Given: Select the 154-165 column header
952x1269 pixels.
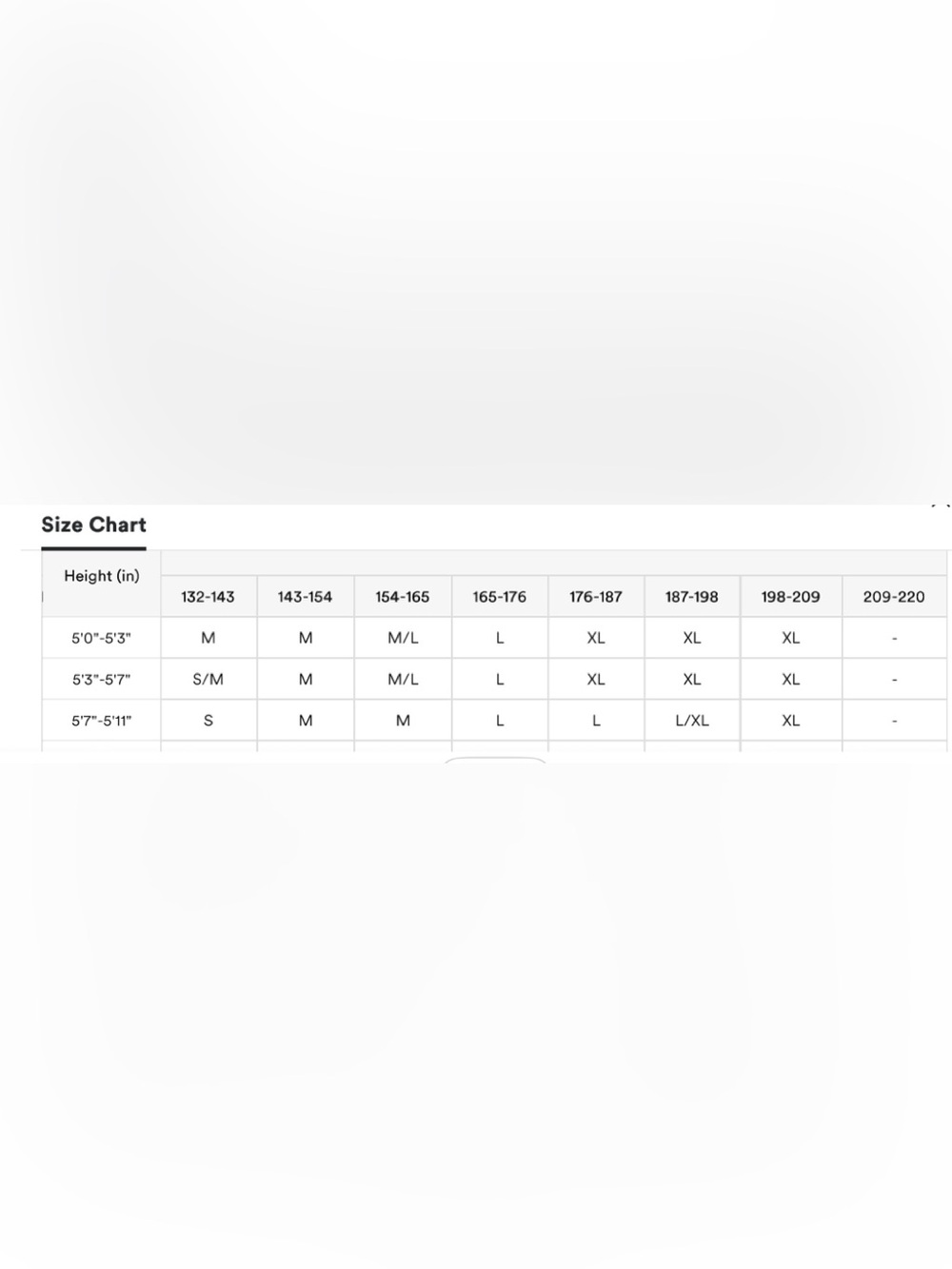Looking at the screenshot, I should 403,597.
